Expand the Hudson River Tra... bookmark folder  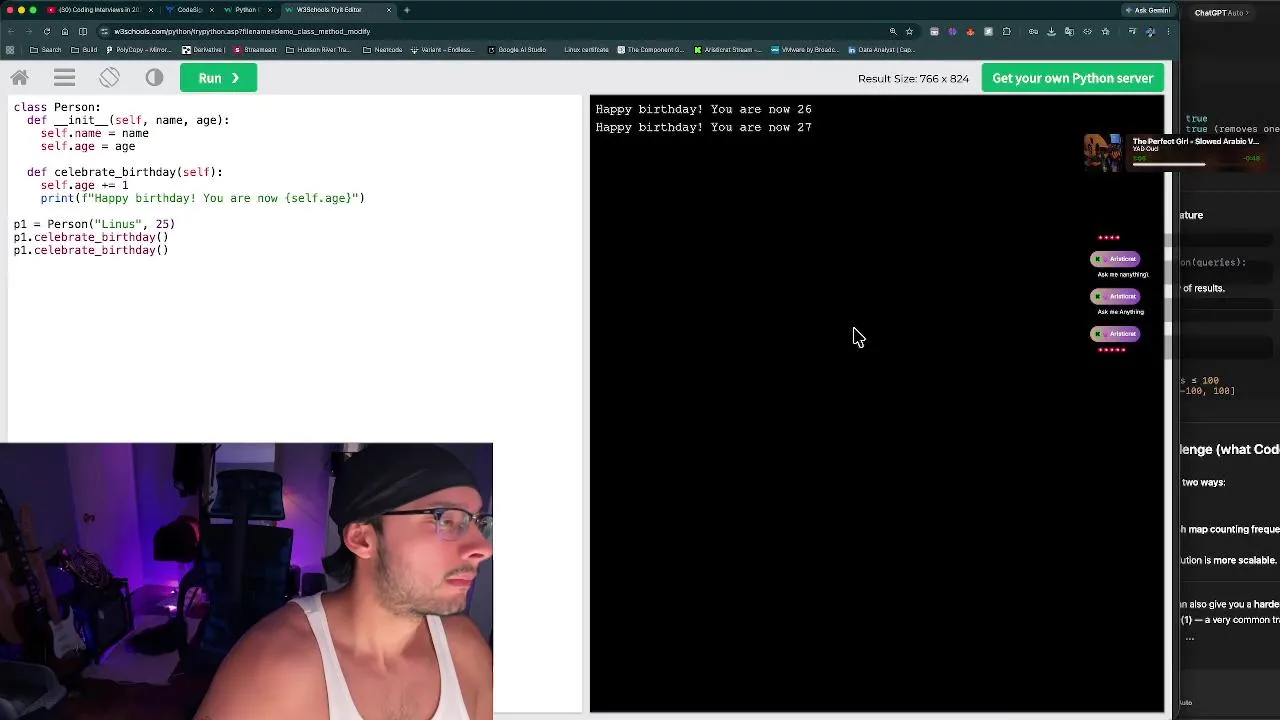pyautogui.click(x=319, y=49)
